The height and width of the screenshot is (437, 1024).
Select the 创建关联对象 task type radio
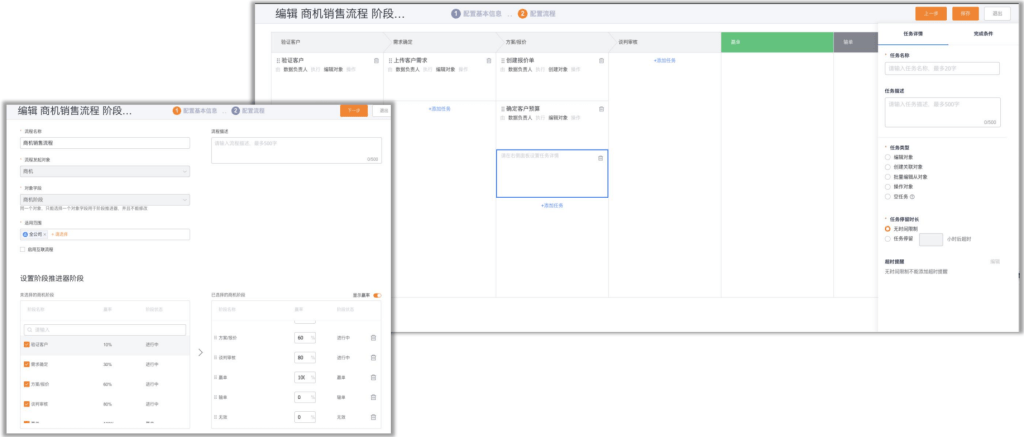coord(888,166)
